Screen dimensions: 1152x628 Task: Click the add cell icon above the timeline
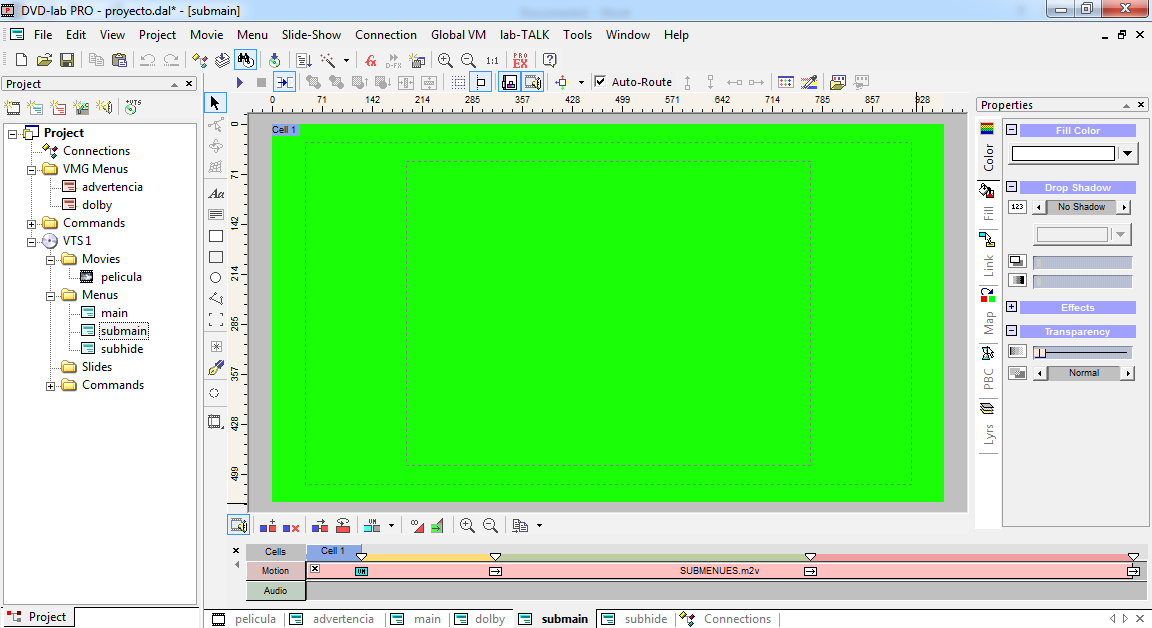pos(268,526)
